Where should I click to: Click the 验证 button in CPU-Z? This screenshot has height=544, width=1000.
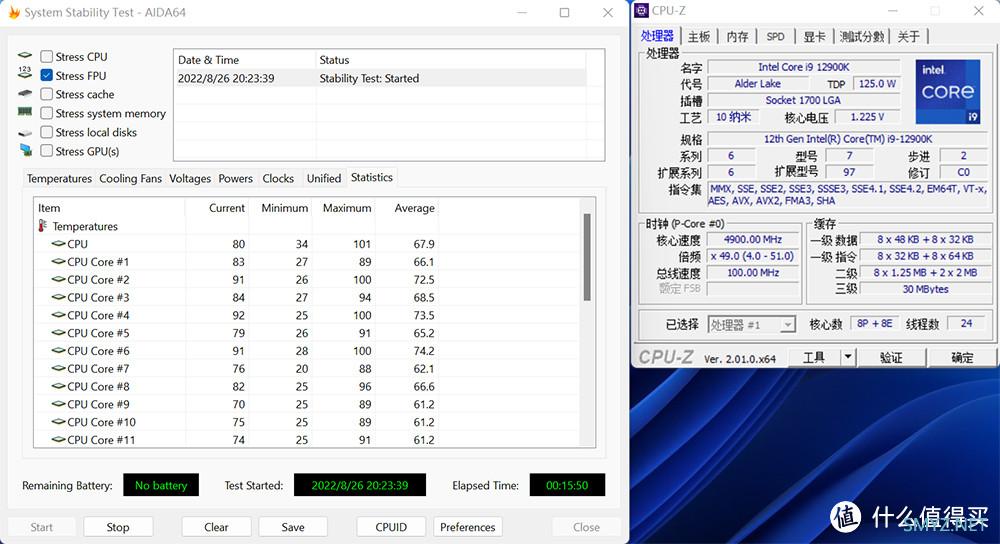891,357
